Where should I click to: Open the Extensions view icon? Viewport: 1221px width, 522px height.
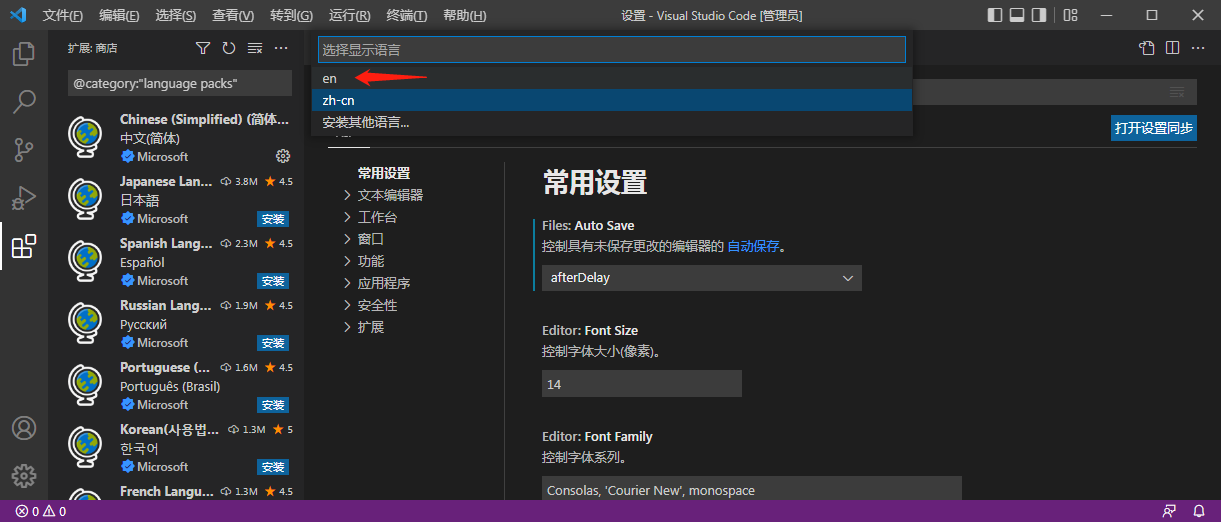[24, 245]
